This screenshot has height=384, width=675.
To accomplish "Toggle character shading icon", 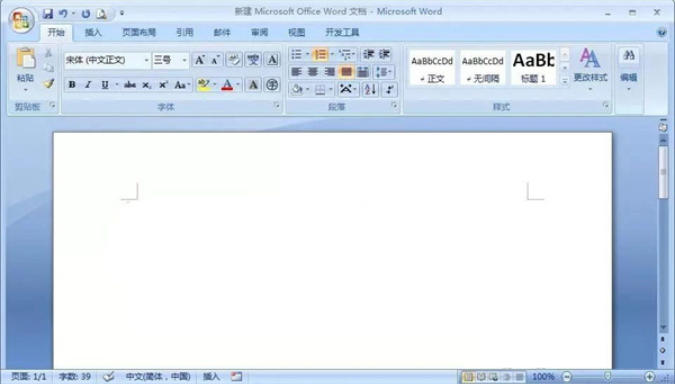I will 253,85.
